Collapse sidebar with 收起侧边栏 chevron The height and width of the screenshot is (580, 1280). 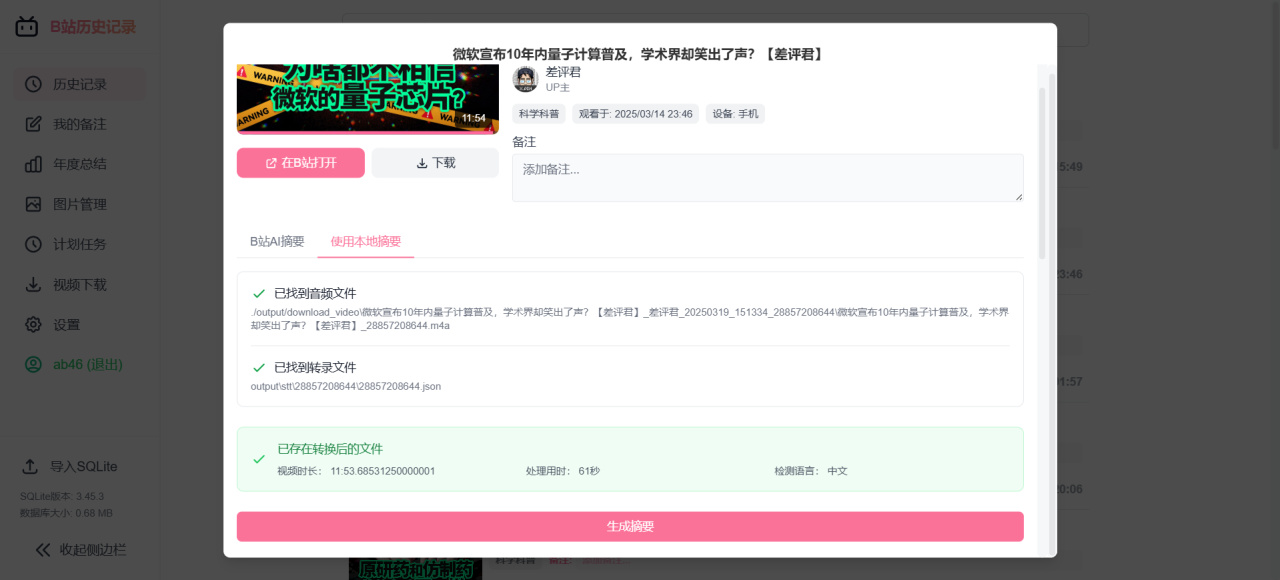point(43,549)
